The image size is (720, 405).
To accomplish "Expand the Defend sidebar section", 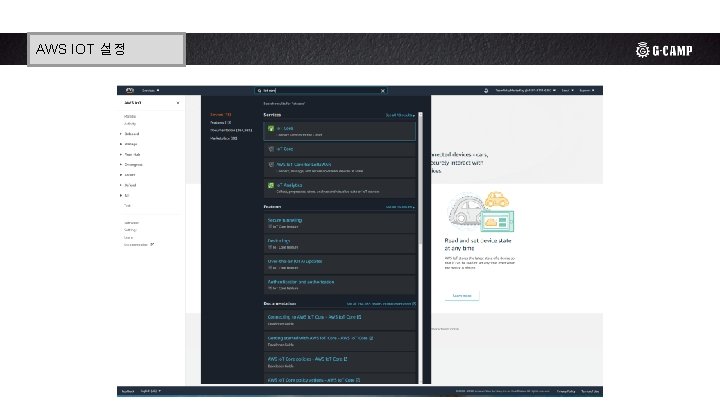I will 128,185.
